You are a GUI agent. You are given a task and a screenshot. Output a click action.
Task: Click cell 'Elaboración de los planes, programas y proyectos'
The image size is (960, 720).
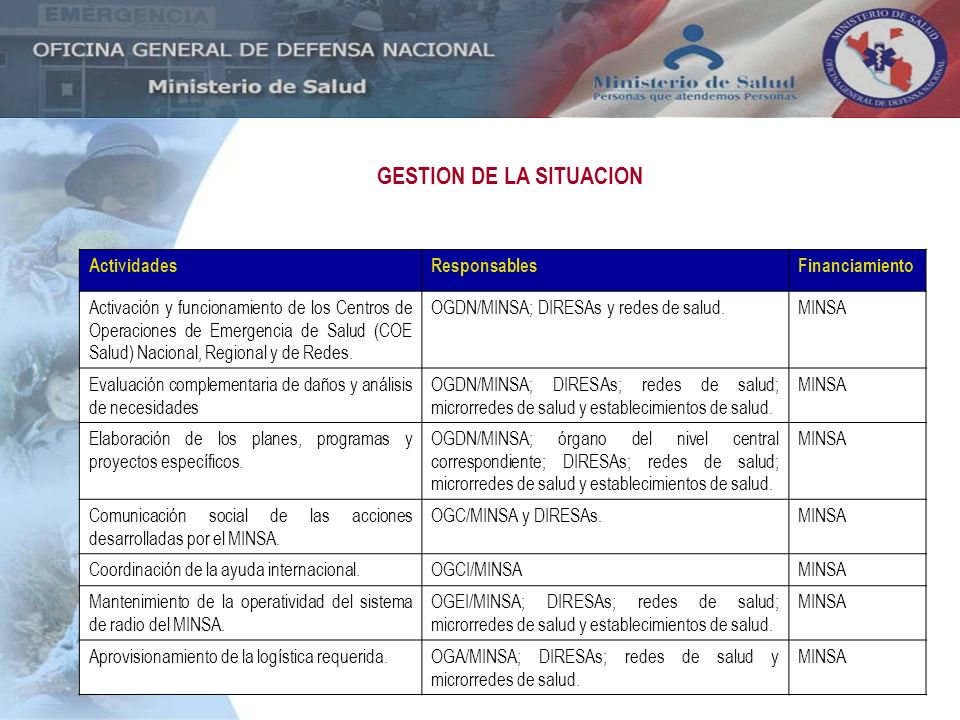coord(250,461)
